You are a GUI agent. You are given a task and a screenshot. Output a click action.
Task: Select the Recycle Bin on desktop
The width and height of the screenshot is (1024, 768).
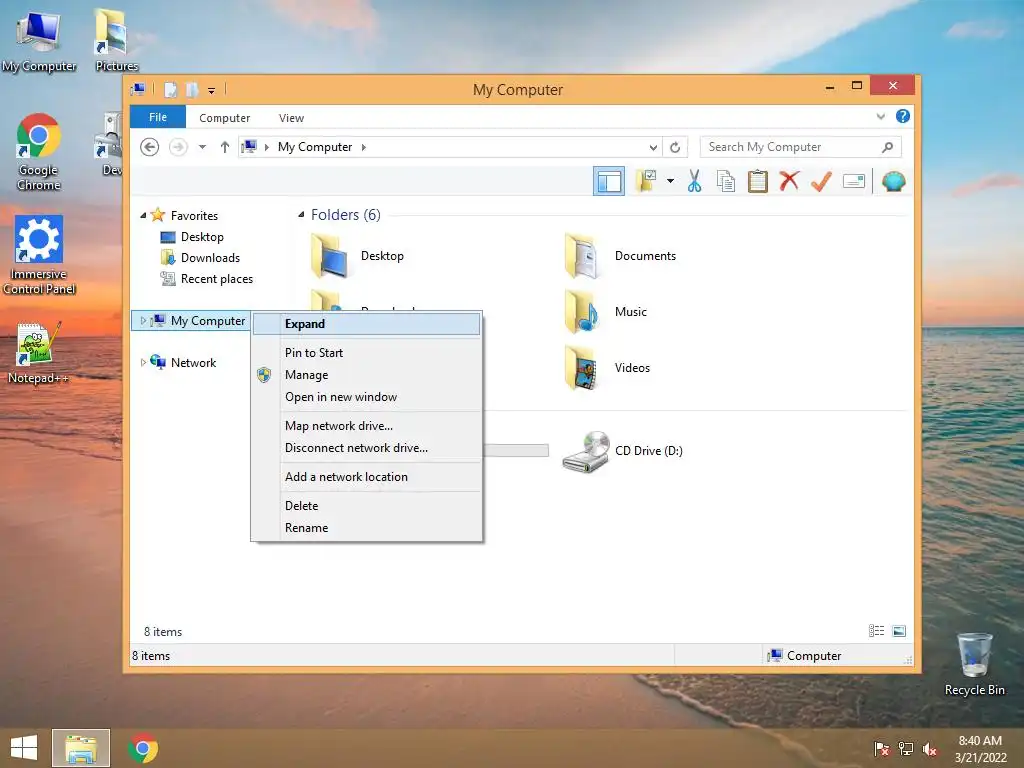[x=974, y=665]
